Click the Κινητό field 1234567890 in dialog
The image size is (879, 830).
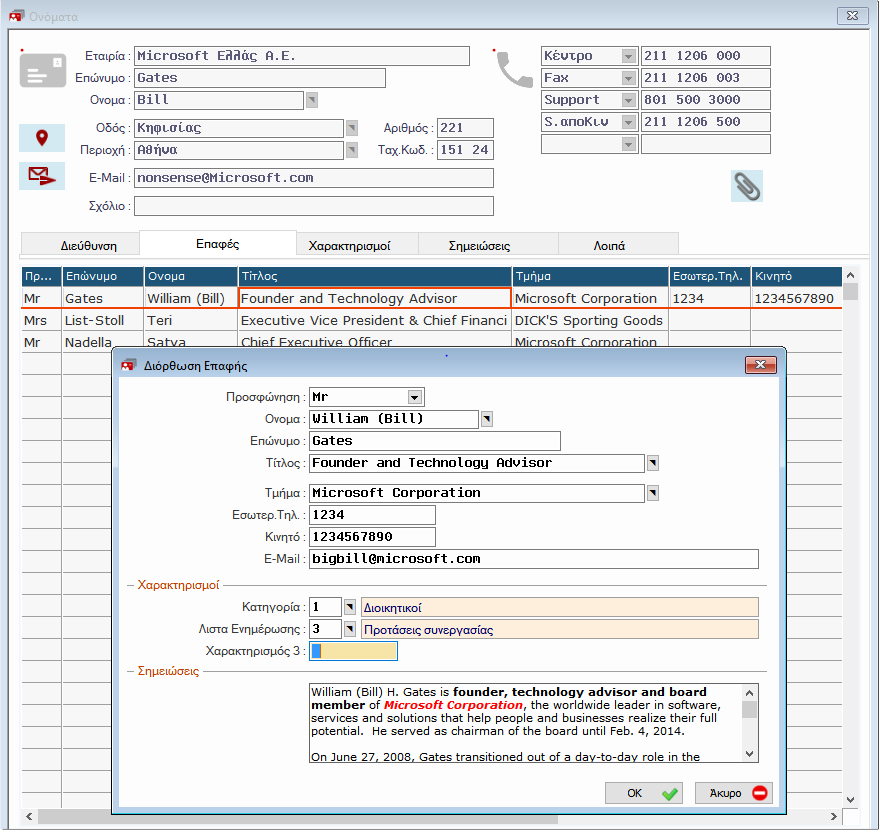372,537
